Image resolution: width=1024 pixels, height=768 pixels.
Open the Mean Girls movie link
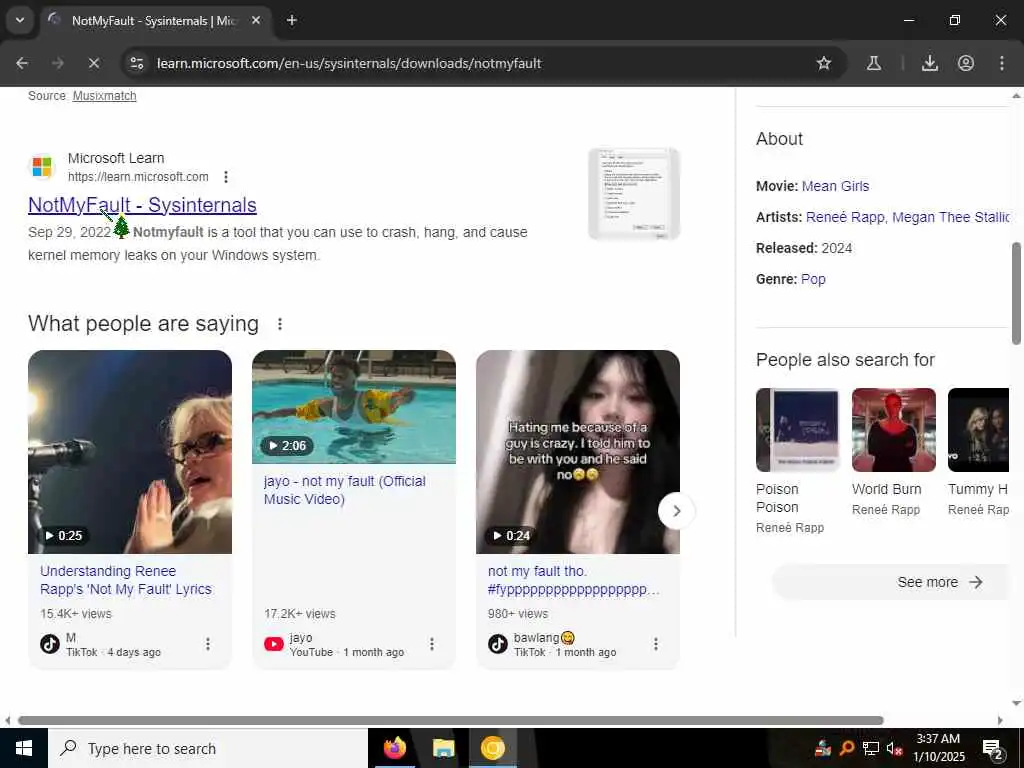coord(835,186)
